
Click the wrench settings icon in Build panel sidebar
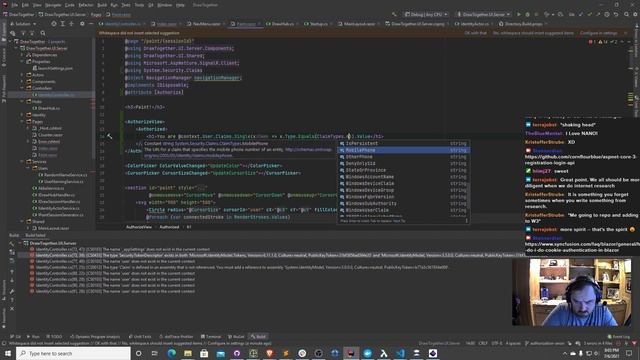(x=12, y=291)
